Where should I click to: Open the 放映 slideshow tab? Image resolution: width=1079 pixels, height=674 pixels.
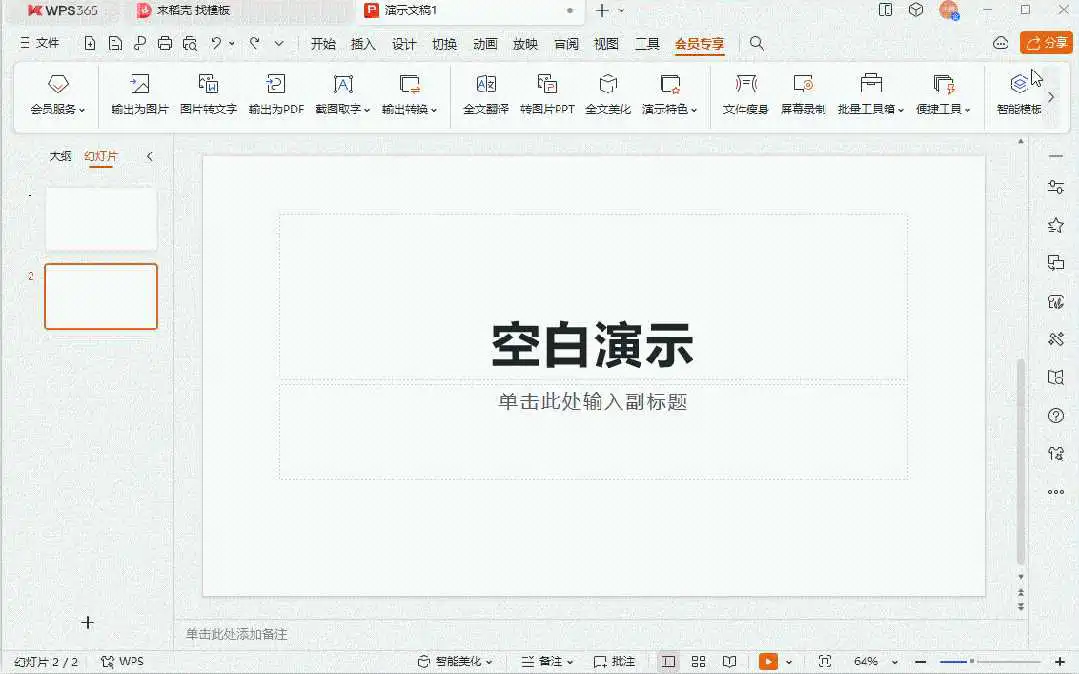[x=525, y=44]
